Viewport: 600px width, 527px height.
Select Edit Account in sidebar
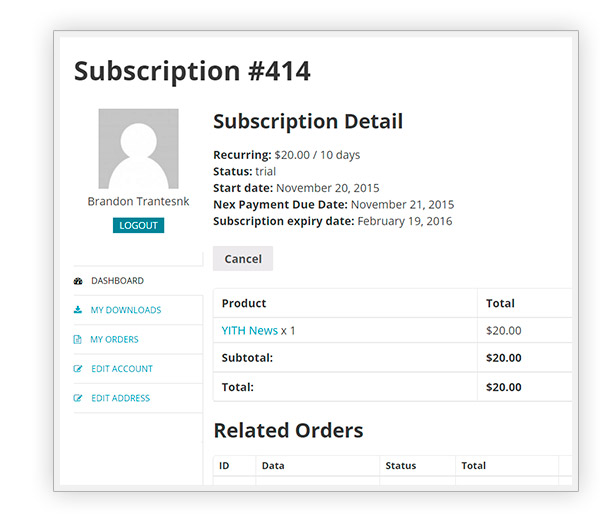click(x=122, y=369)
